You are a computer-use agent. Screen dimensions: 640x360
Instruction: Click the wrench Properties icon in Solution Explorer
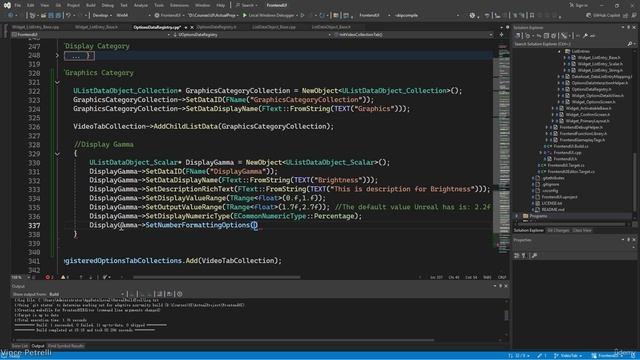click(x=585, y=36)
